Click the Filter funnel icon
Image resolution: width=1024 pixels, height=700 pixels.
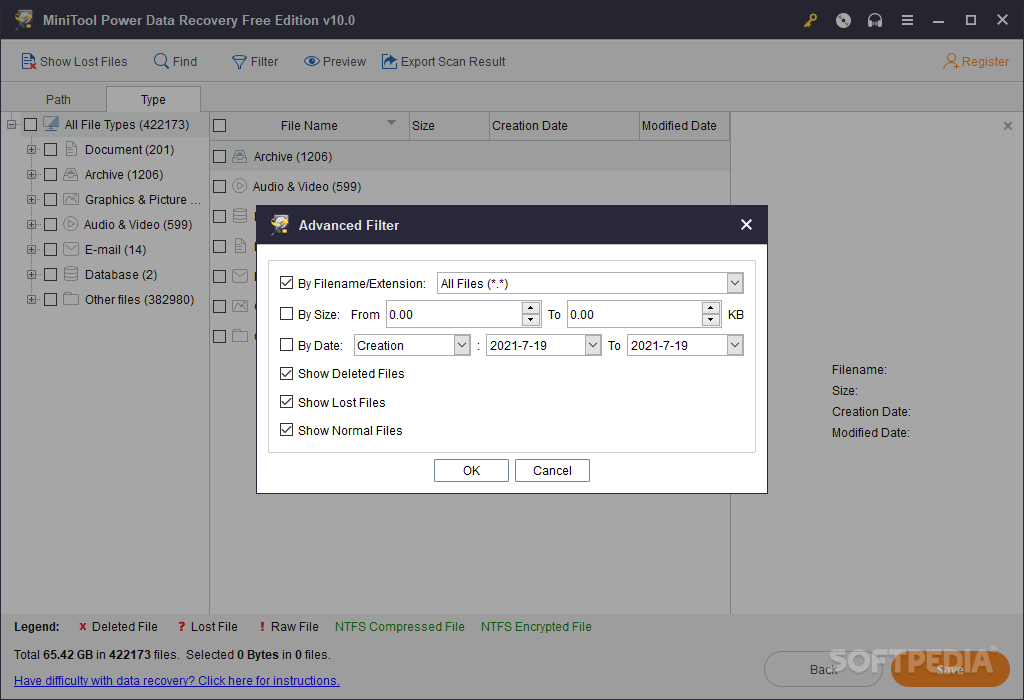239,62
